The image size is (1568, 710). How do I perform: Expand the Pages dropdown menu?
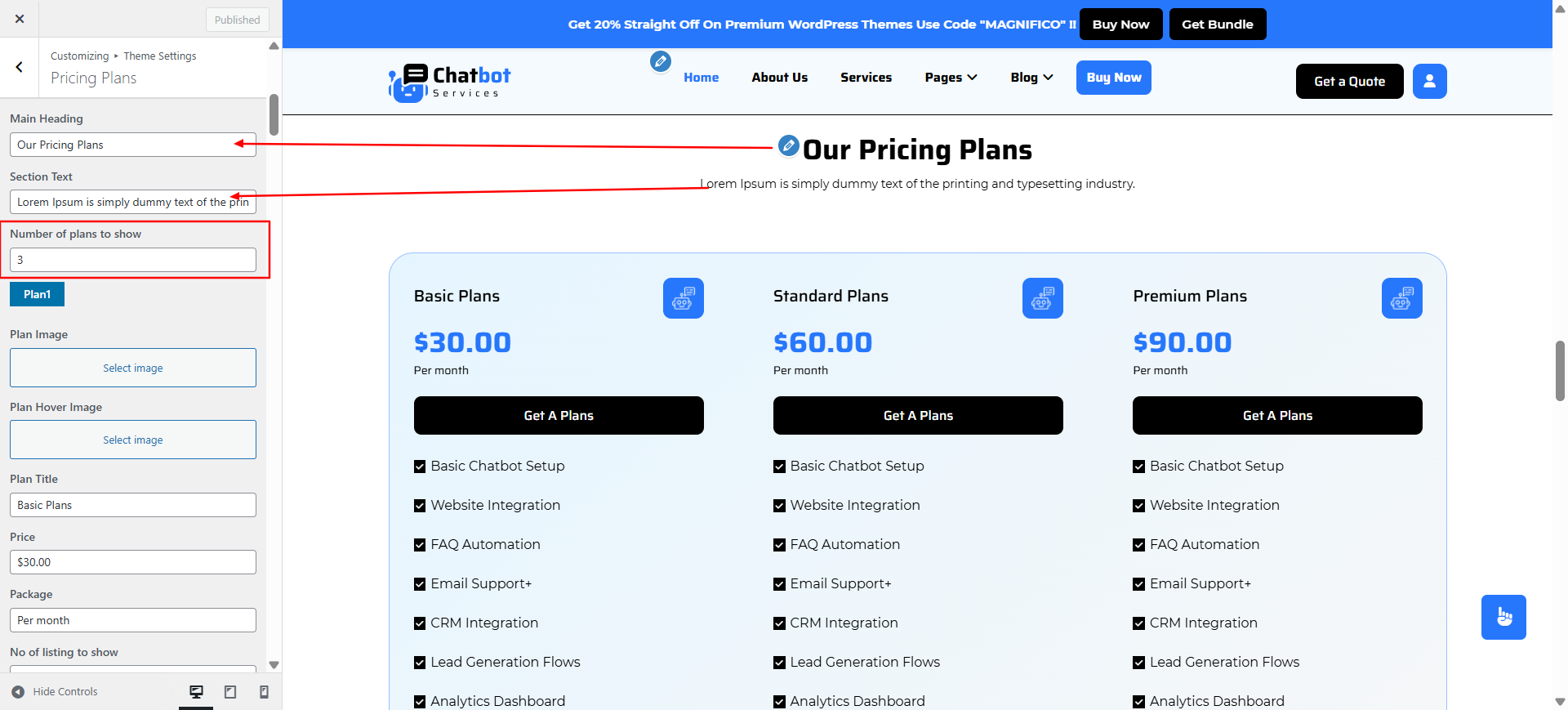click(951, 78)
